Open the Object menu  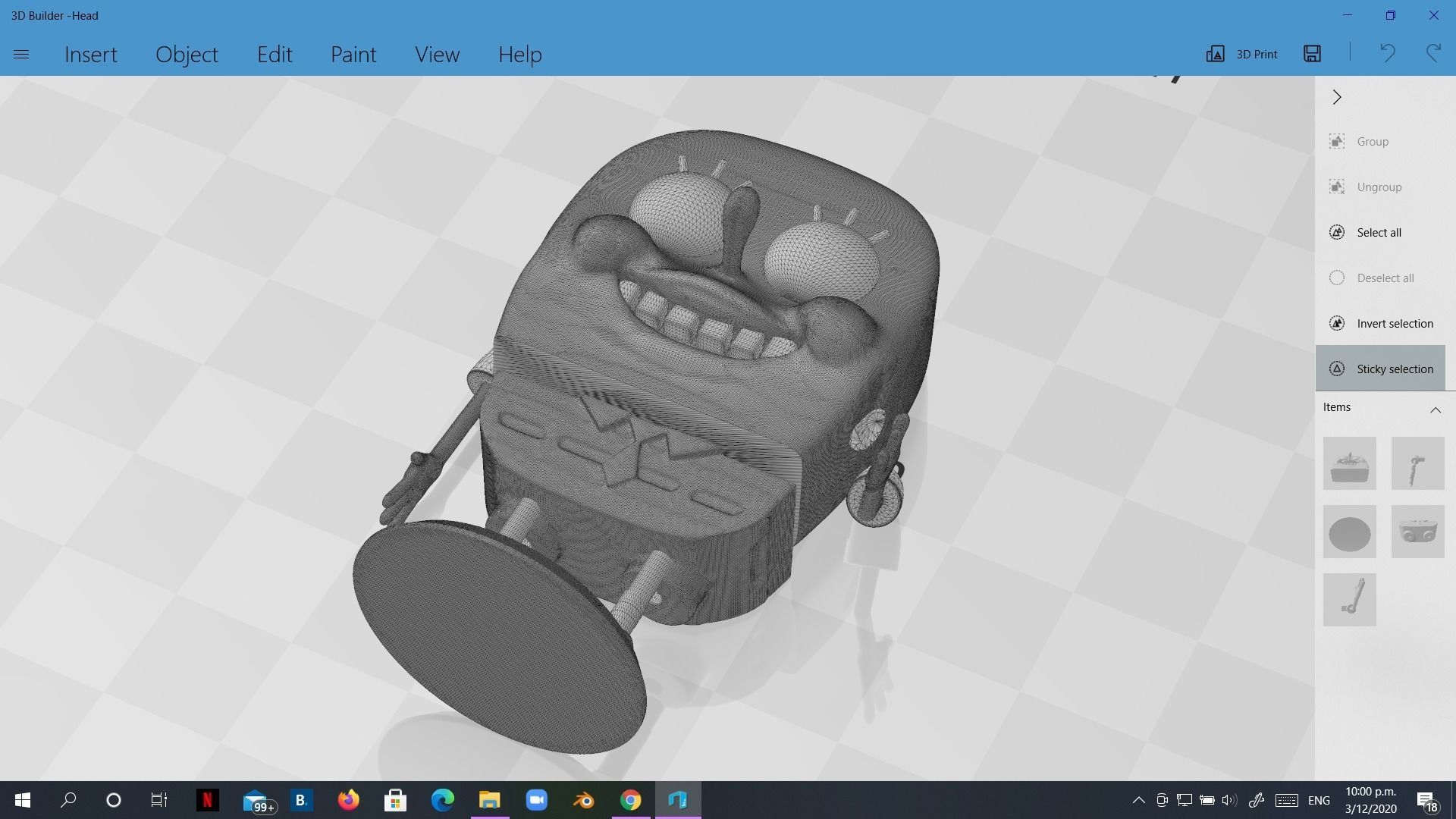(x=187, y=55)
